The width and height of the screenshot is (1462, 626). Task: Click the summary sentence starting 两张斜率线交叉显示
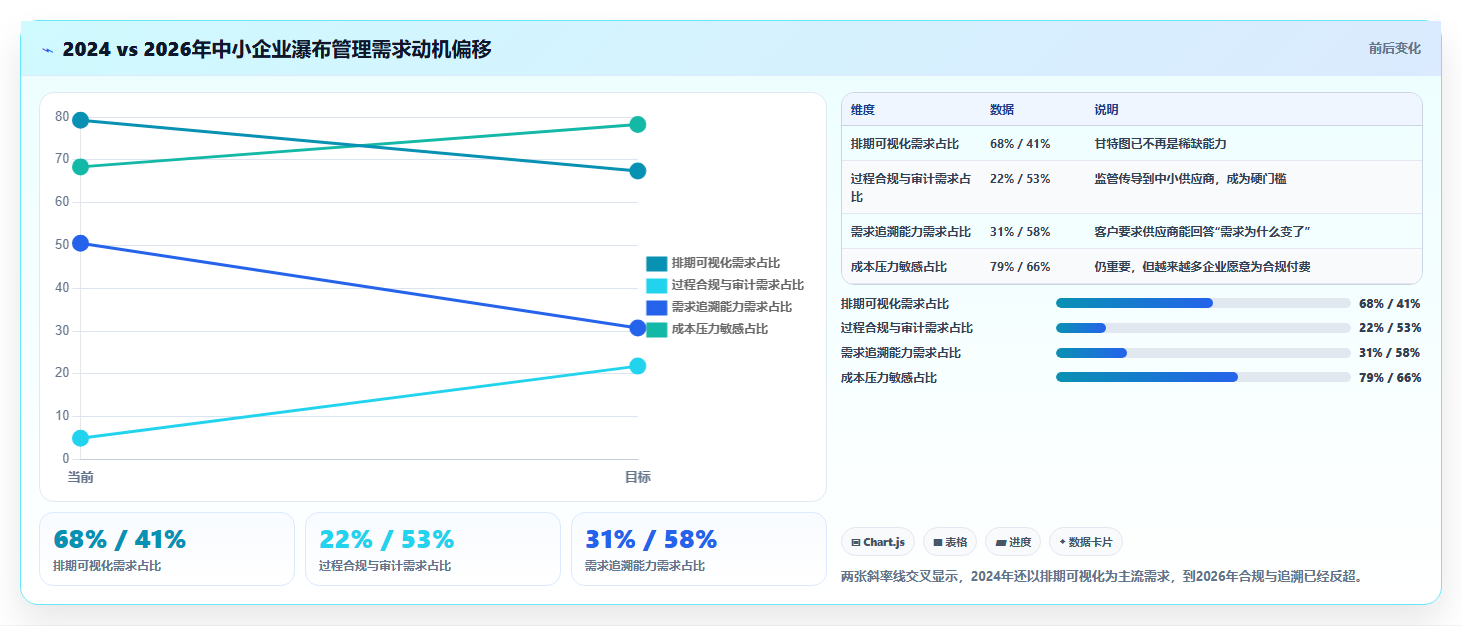coord(1104,577)
